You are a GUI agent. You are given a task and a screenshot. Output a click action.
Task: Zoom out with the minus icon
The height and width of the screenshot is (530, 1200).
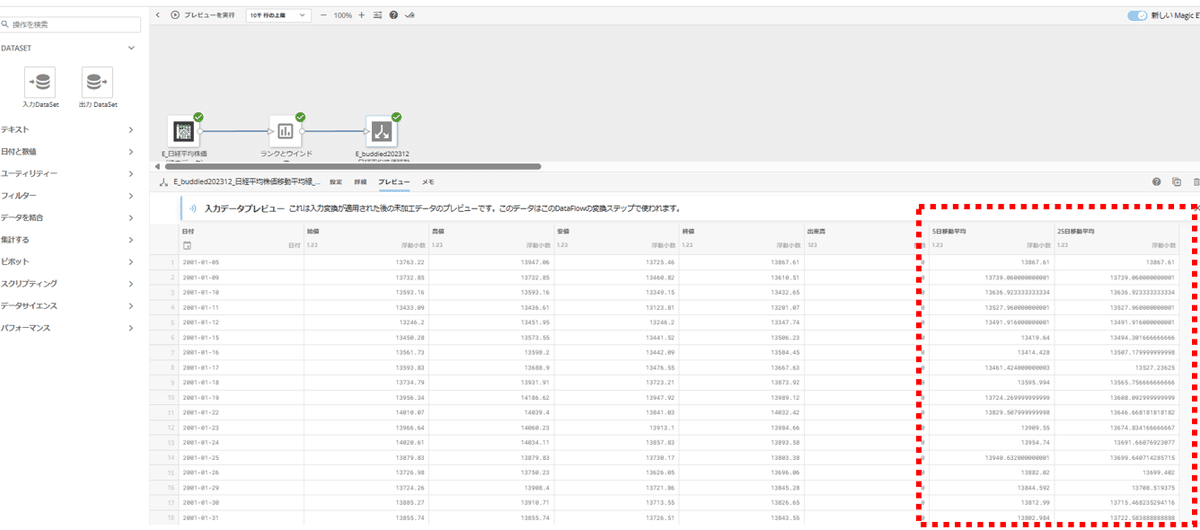click(324, 16)
